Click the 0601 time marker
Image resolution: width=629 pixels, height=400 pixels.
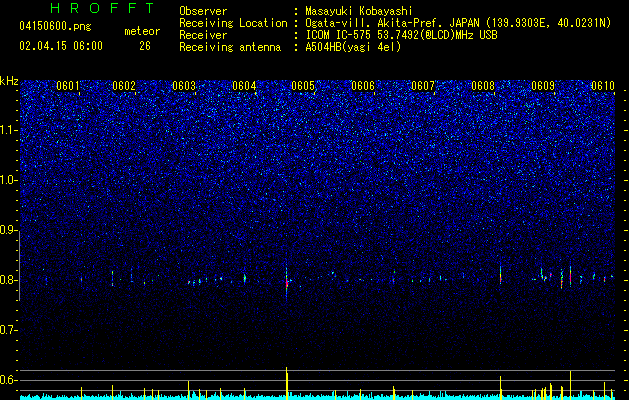(68, 86)
